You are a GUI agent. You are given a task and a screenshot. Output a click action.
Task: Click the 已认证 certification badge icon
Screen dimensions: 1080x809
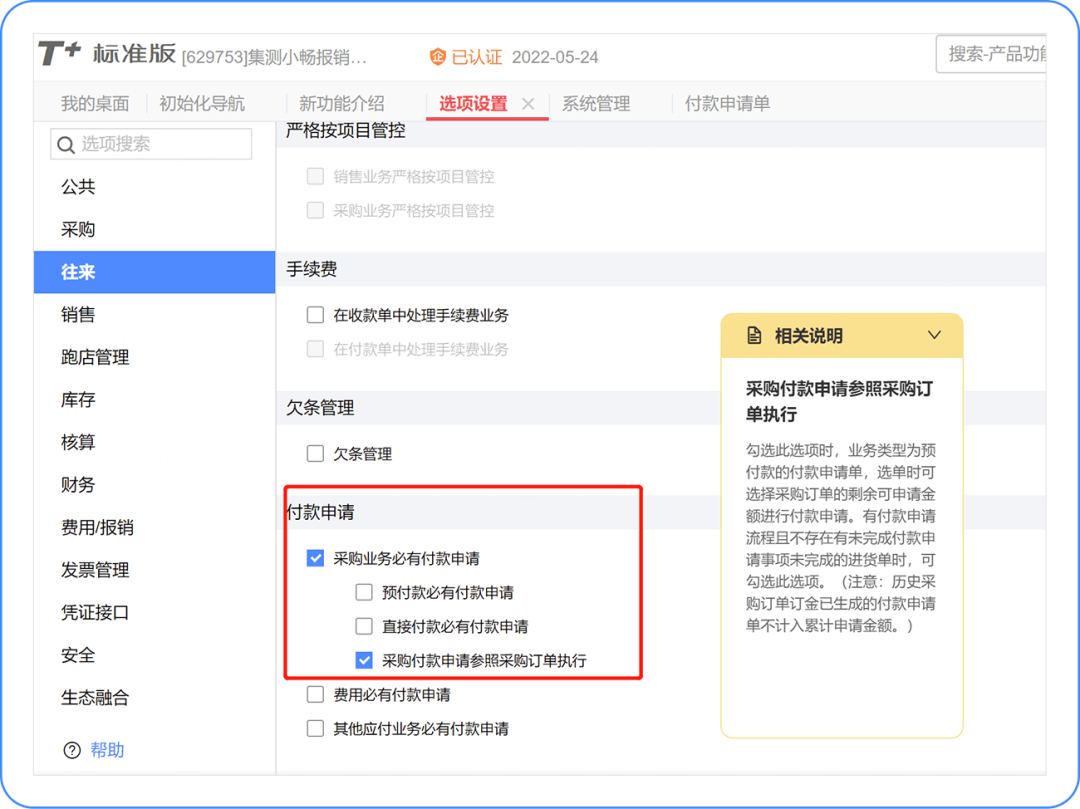coord(437,57)
